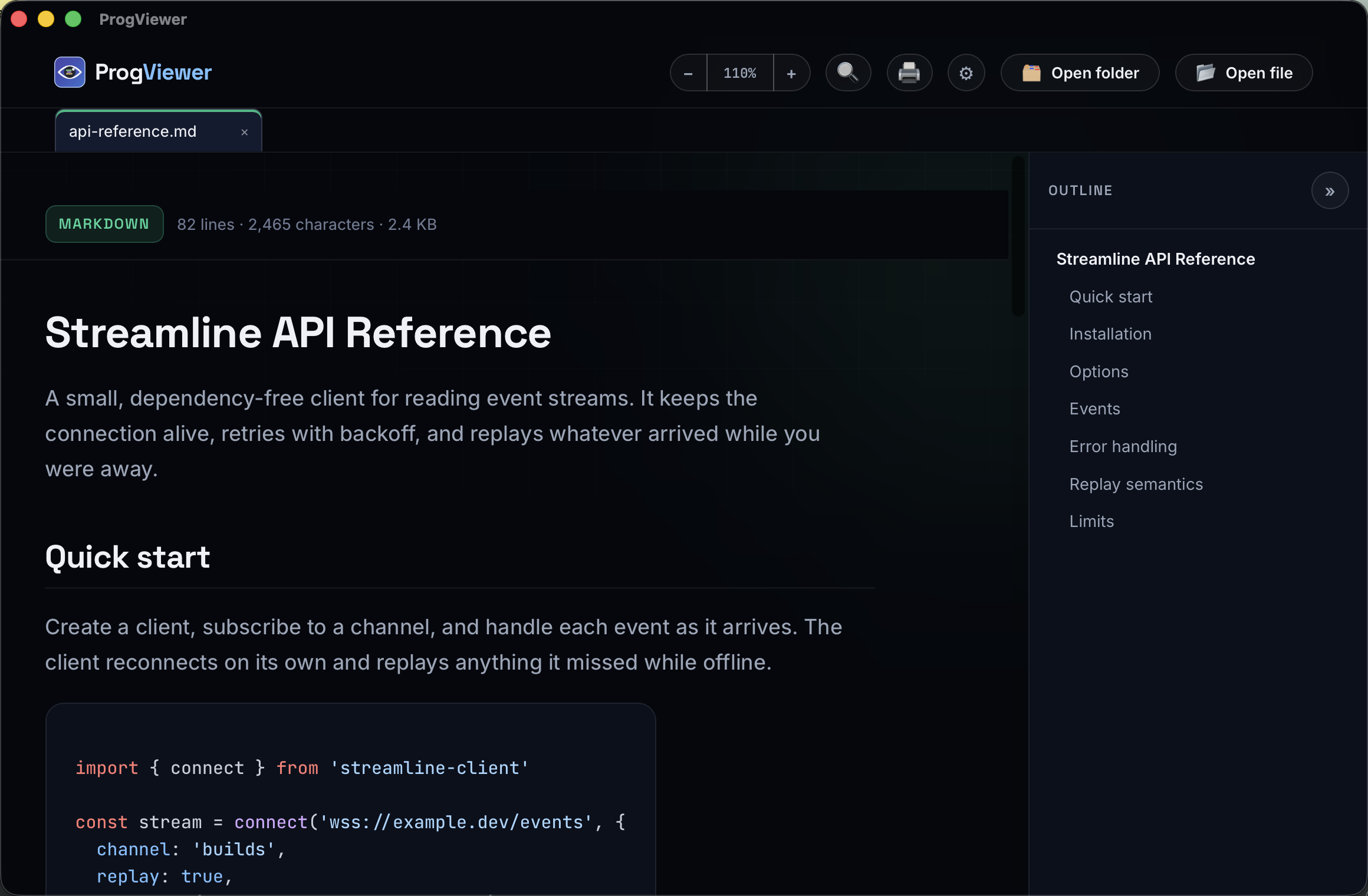Click the 'const stream = connect' code line
The width and height of the screenshot is (1368, 896).
350,822
